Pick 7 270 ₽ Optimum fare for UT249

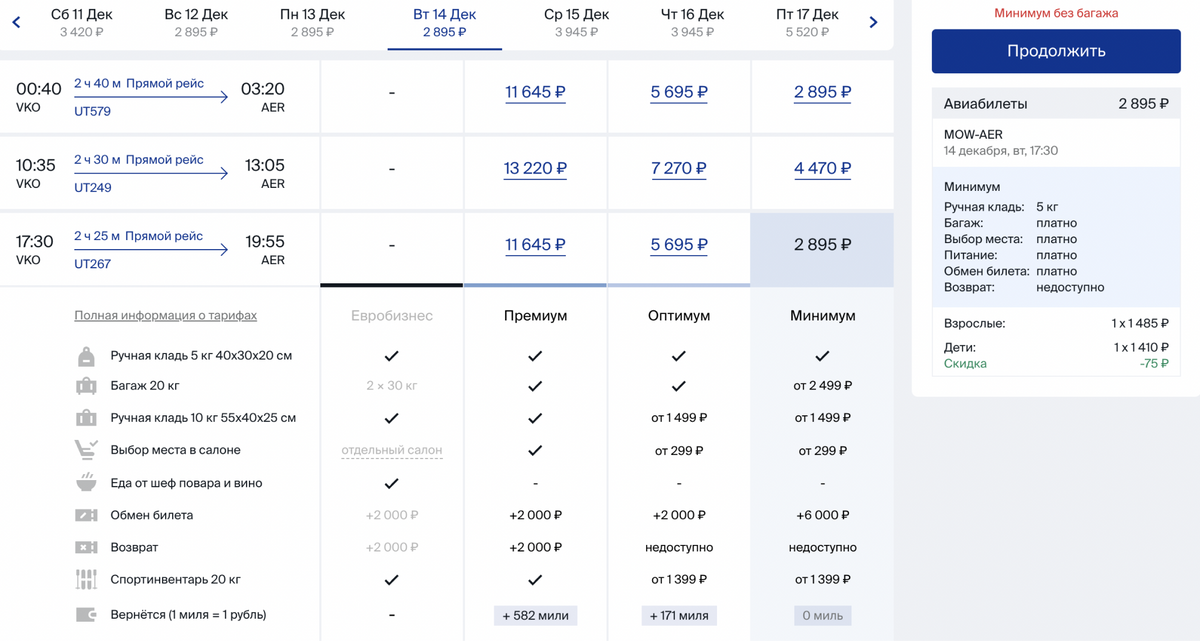tap(678, 168)
